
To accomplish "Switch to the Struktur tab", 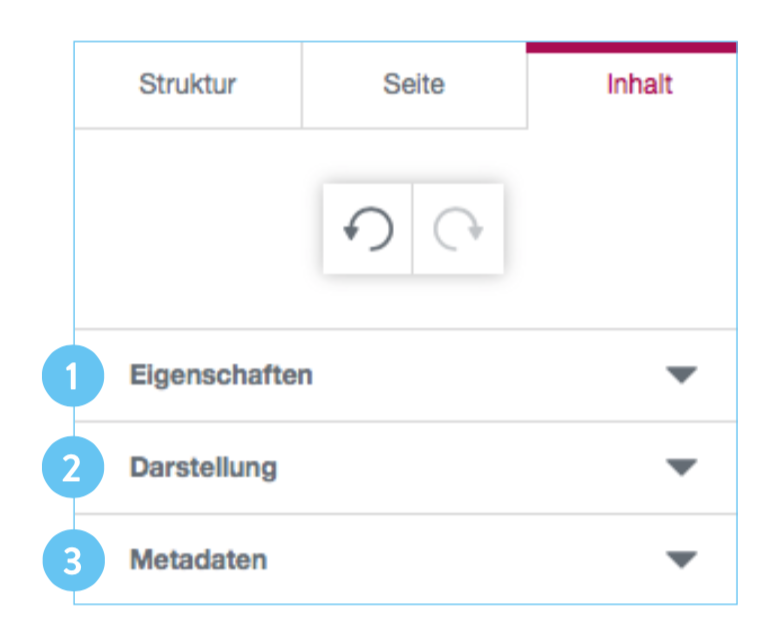I will (188, 85).
